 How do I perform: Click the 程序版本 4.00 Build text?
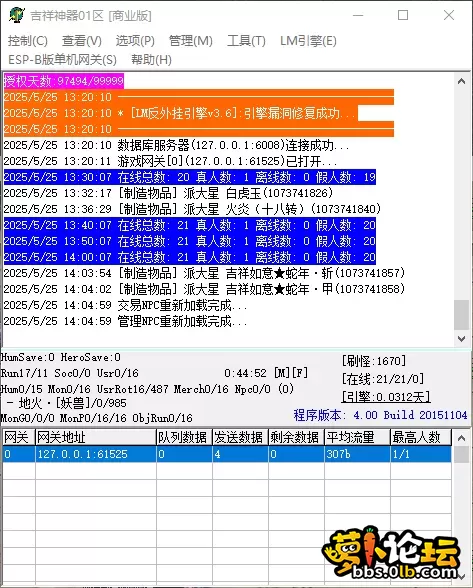[x=380, y=415]
